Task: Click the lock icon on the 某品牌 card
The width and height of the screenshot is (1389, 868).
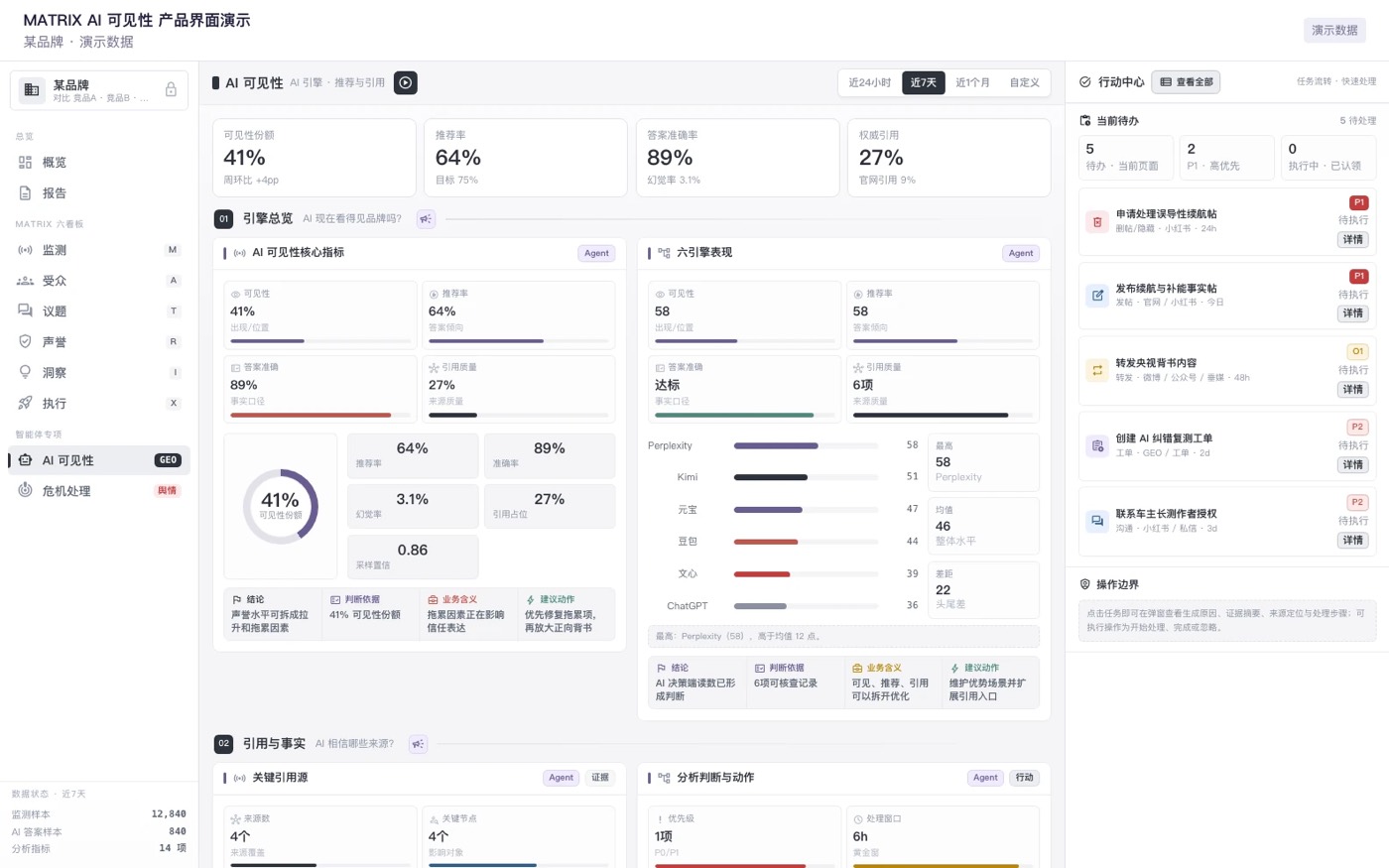Action: 171,89
